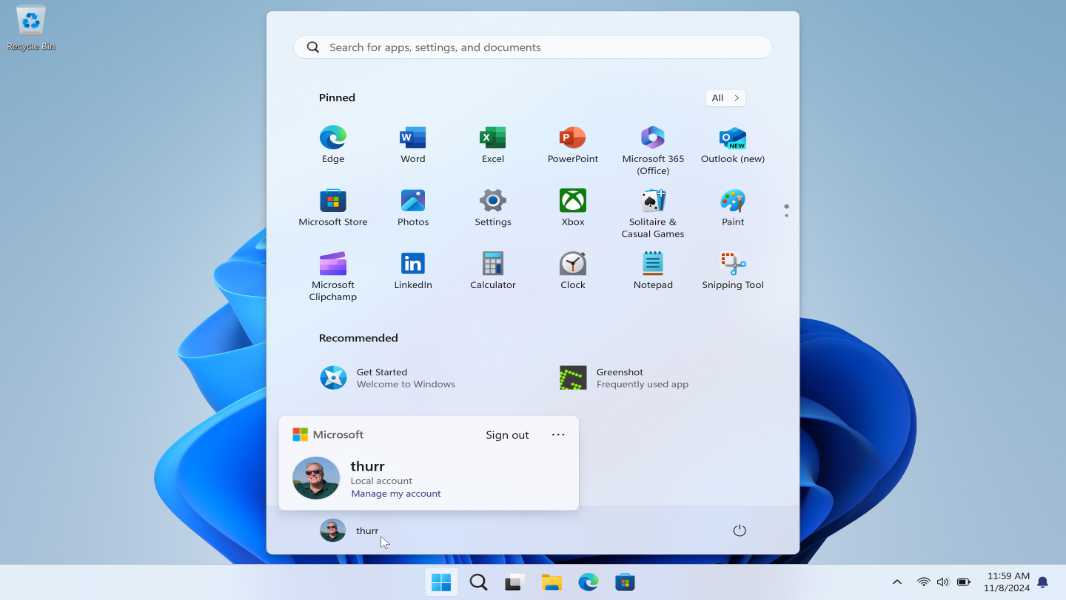This screenshot has width=1066, height=600.
Task: Open the Snipping Tool app
Action: click(x=732, y=271)
